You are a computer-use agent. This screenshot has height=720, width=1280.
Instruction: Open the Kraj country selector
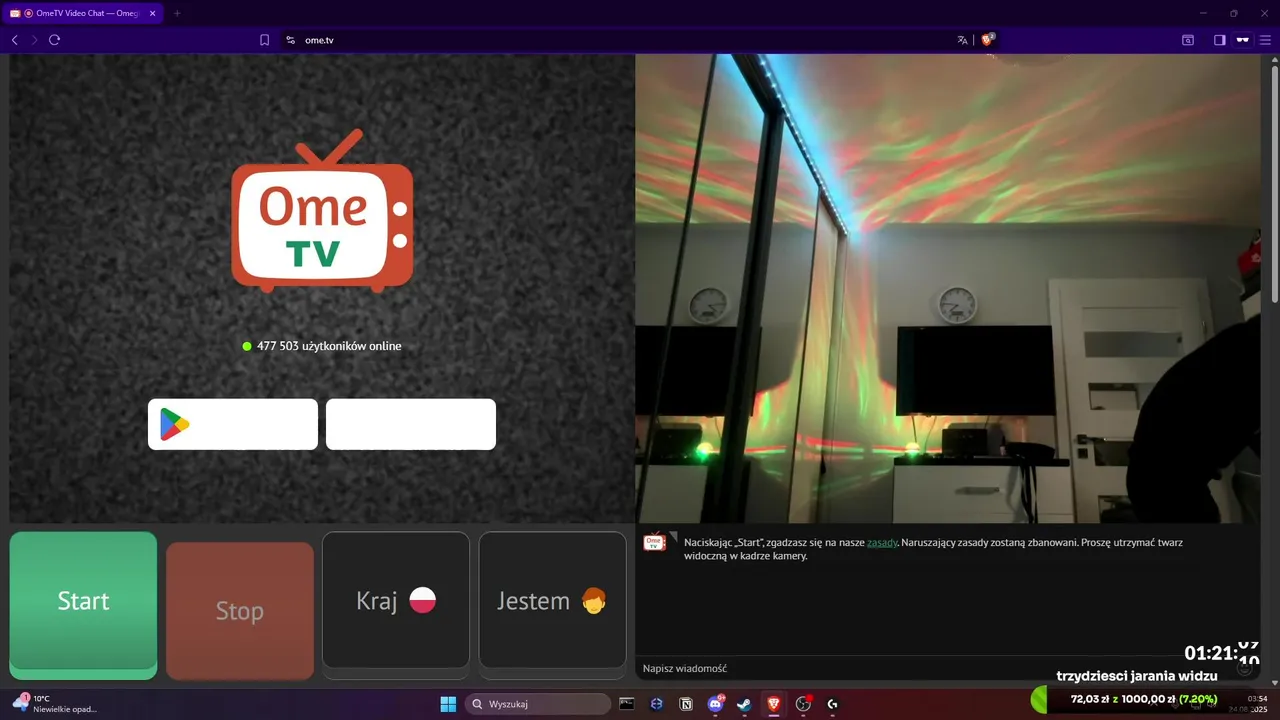(x=396, y=600)
